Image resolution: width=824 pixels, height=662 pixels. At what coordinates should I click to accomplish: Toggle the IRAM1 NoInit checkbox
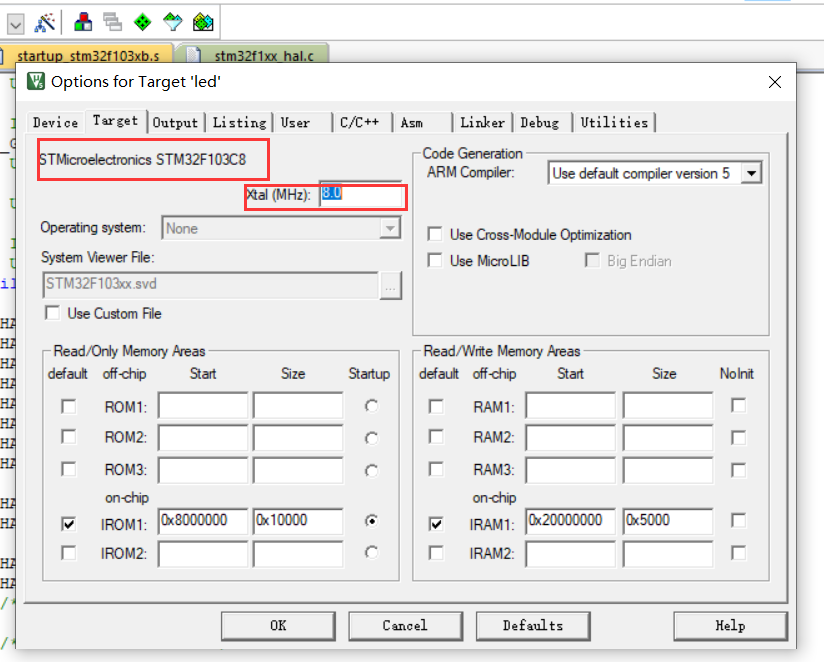[738, 521]
